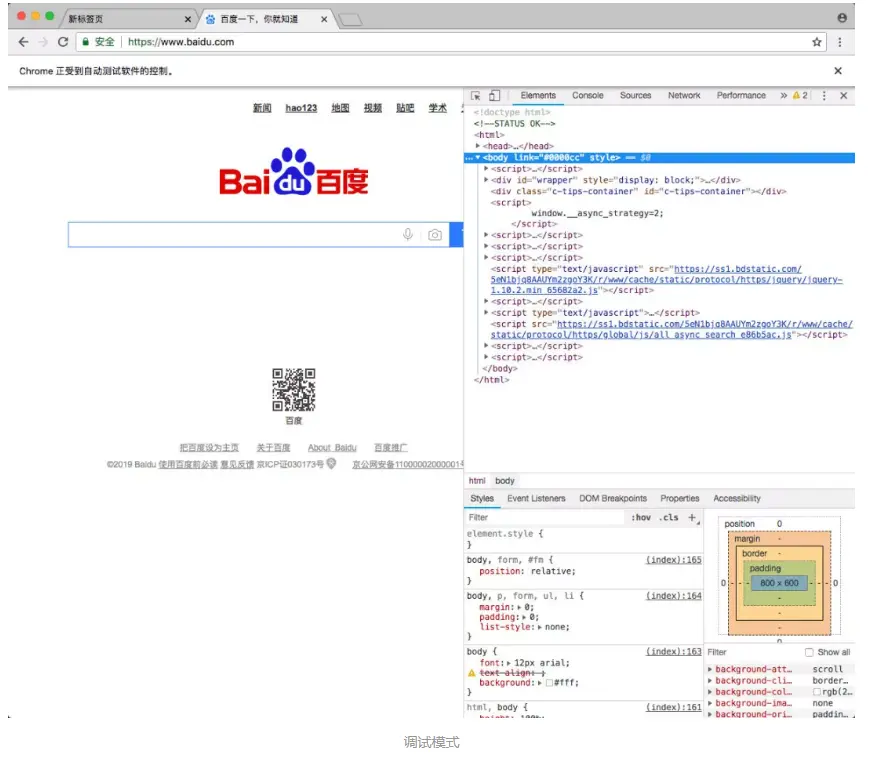Expand background-attachment computed property

click(x=709, y=669)
